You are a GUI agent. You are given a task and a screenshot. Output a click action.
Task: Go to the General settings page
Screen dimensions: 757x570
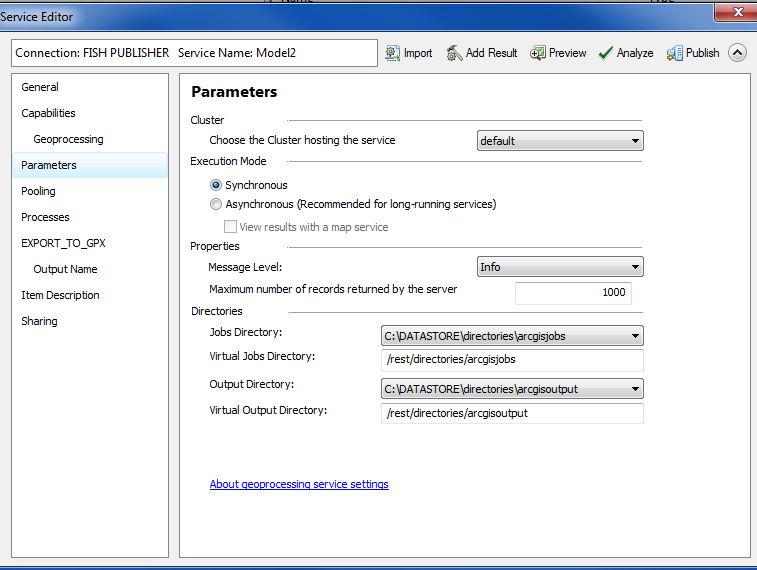[x=40, y=87]
